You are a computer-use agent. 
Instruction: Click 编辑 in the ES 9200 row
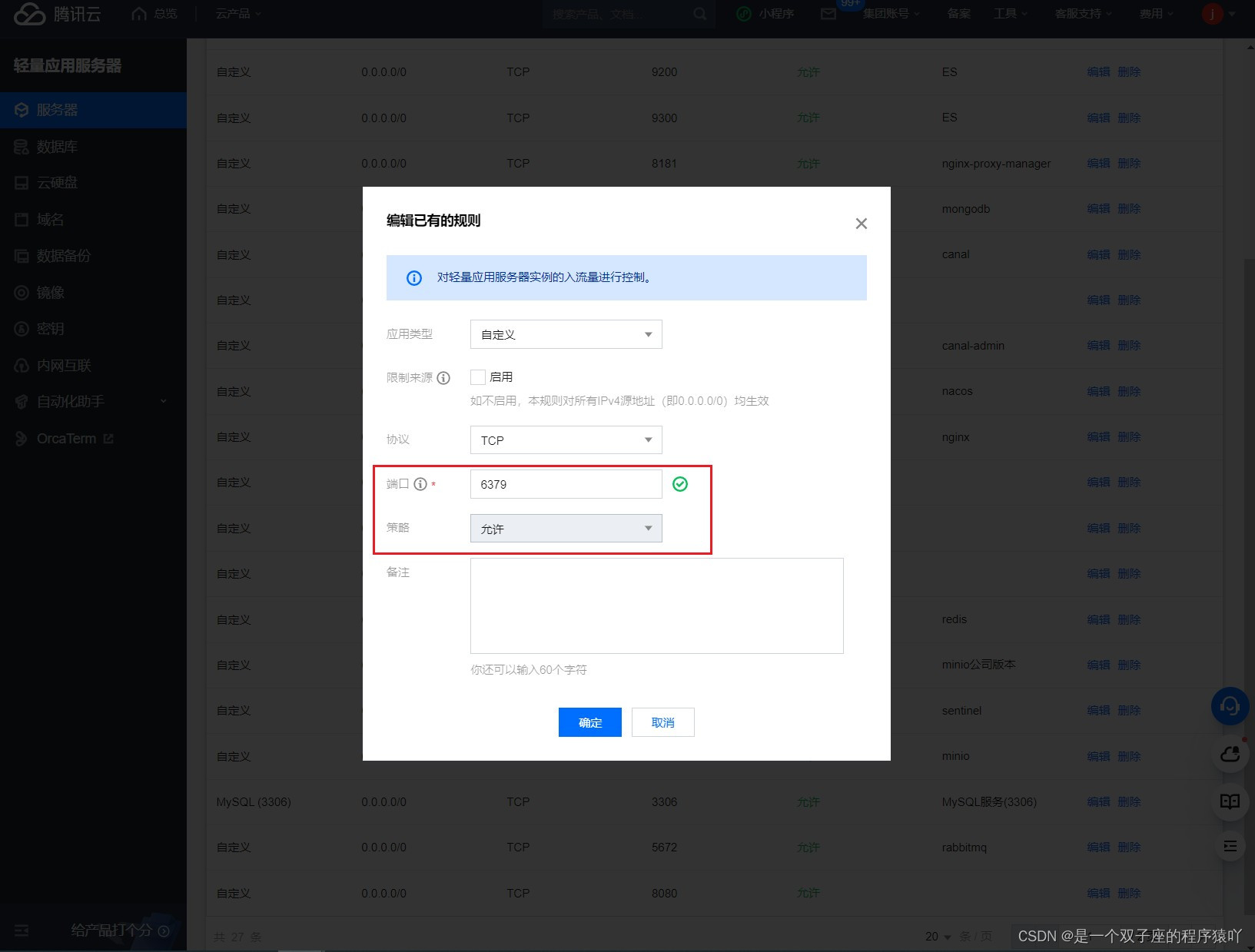click(x=1098, y=72)
